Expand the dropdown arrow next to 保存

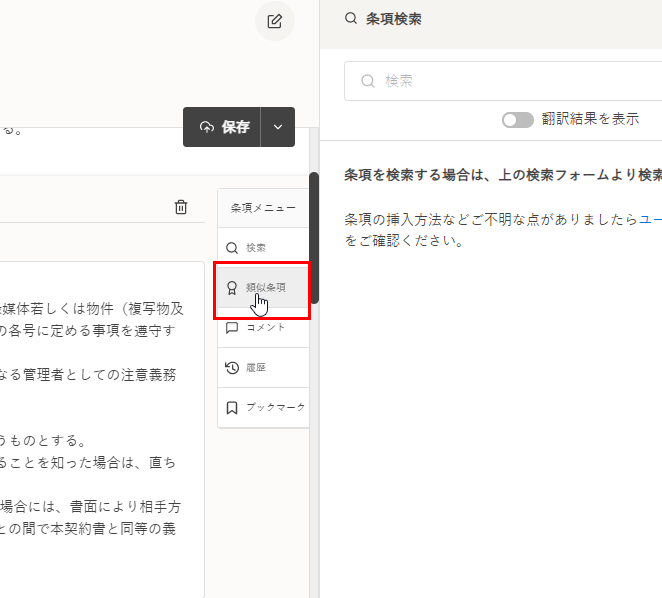(x=278, y=127)
